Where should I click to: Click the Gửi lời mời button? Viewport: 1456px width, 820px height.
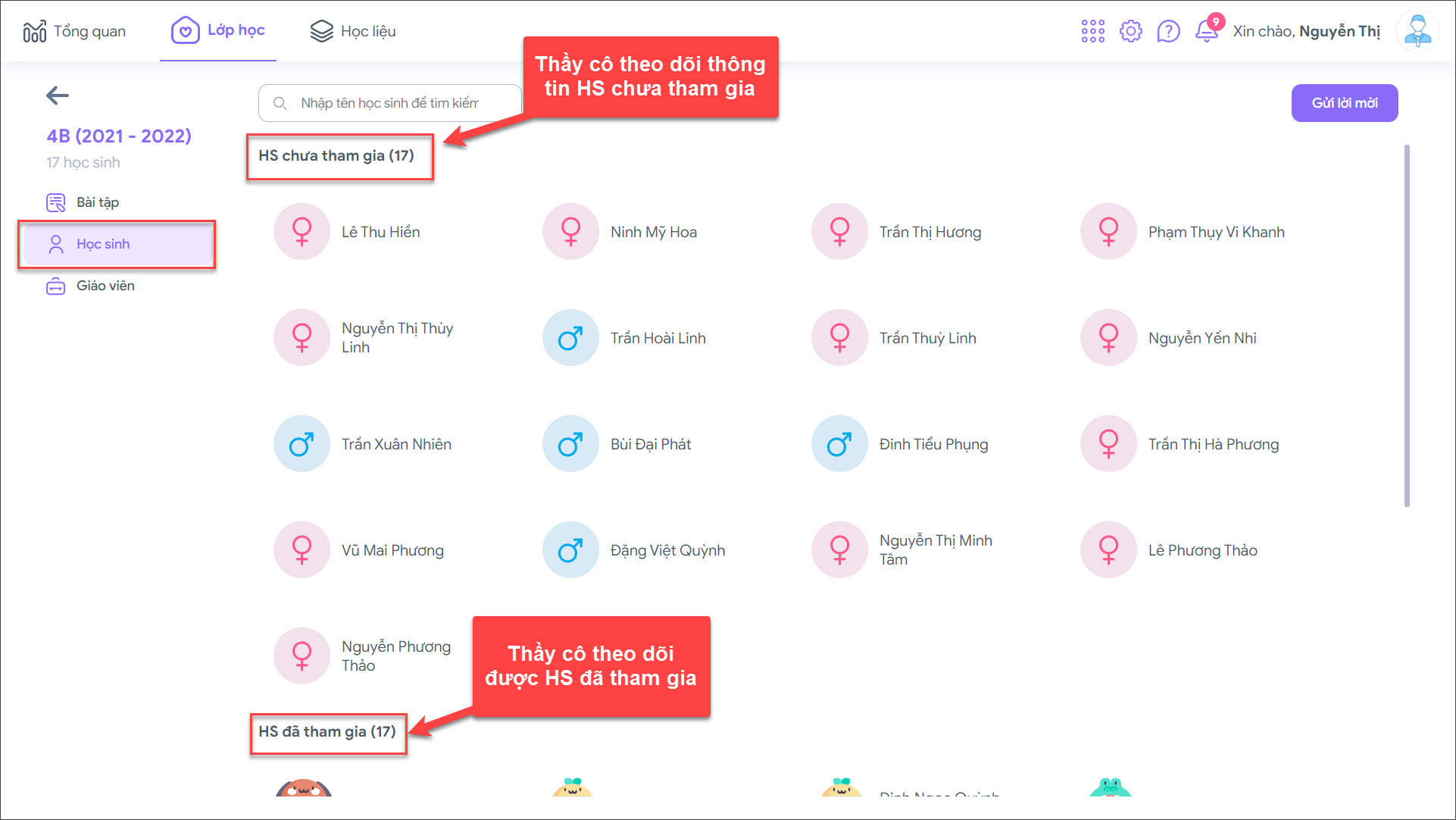tap(1344, 103)
